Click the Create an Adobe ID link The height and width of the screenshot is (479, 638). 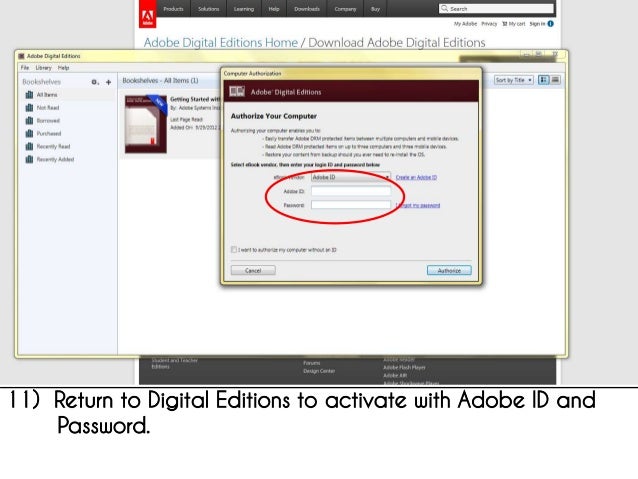[416, 177]
